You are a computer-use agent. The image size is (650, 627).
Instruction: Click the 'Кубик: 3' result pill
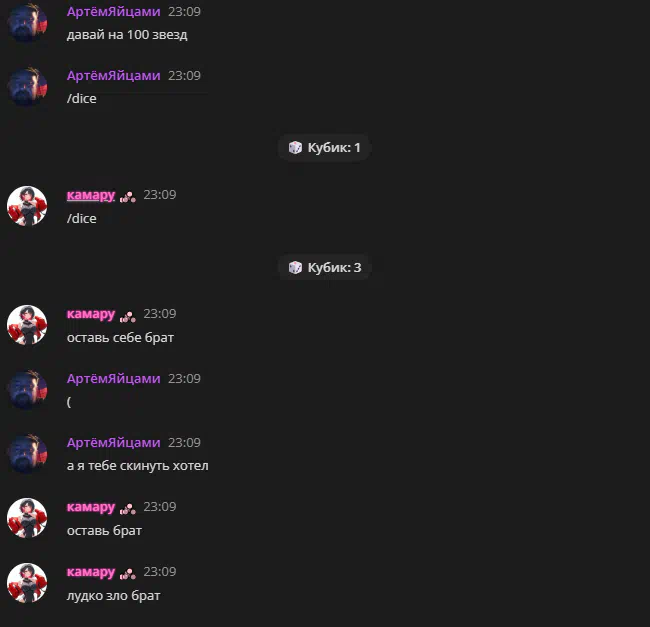(324, 267)
